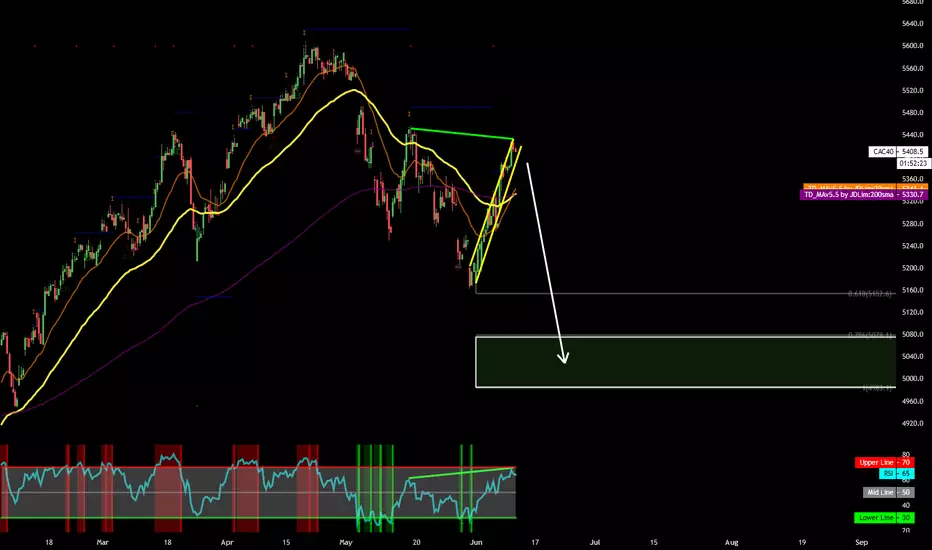The height and width of the screenshot is (550, 932).
Task: Click the Mar date on time axis
Action: pos(102,542)
